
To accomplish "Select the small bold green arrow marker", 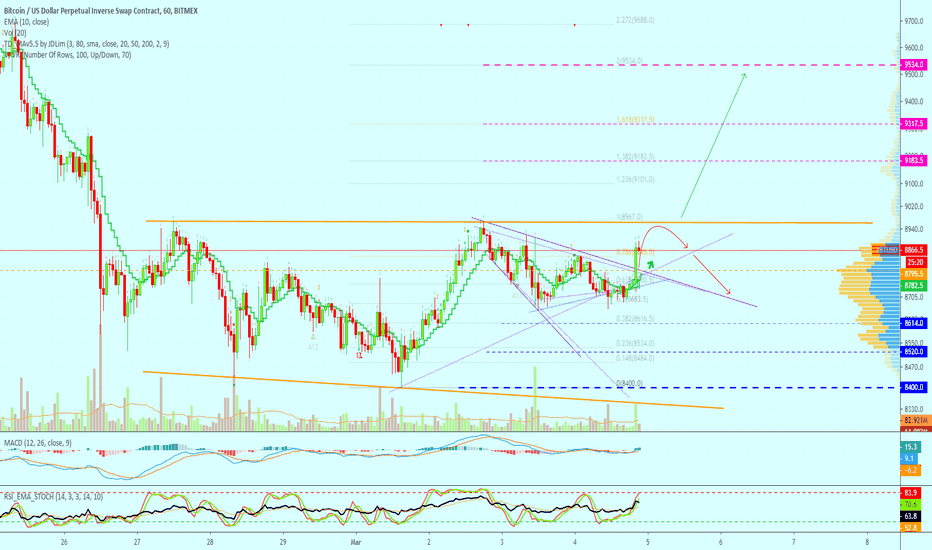I will 651,264.
